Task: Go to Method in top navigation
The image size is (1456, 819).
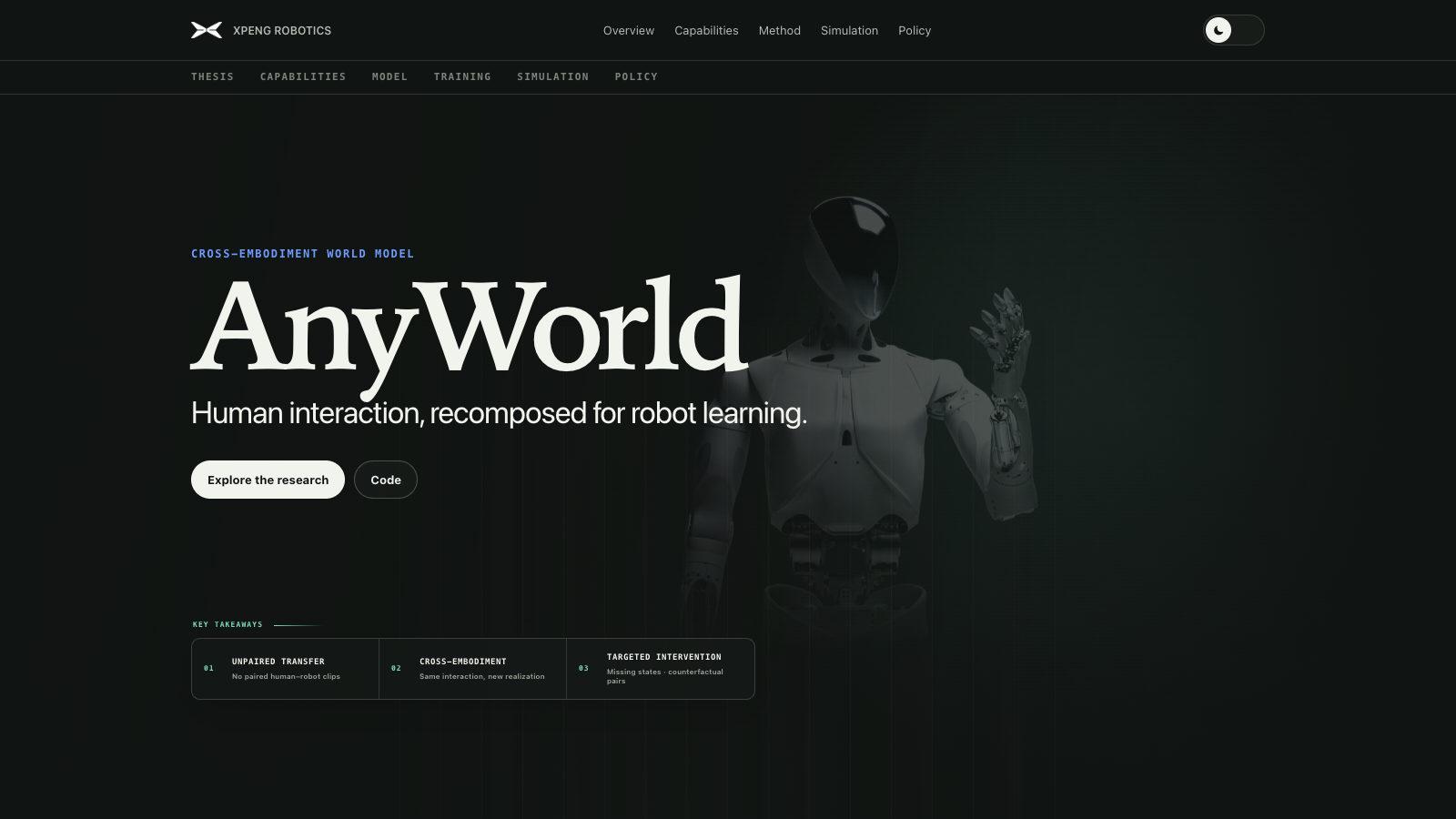Action: pyautogui.click(x=780, y=31)
